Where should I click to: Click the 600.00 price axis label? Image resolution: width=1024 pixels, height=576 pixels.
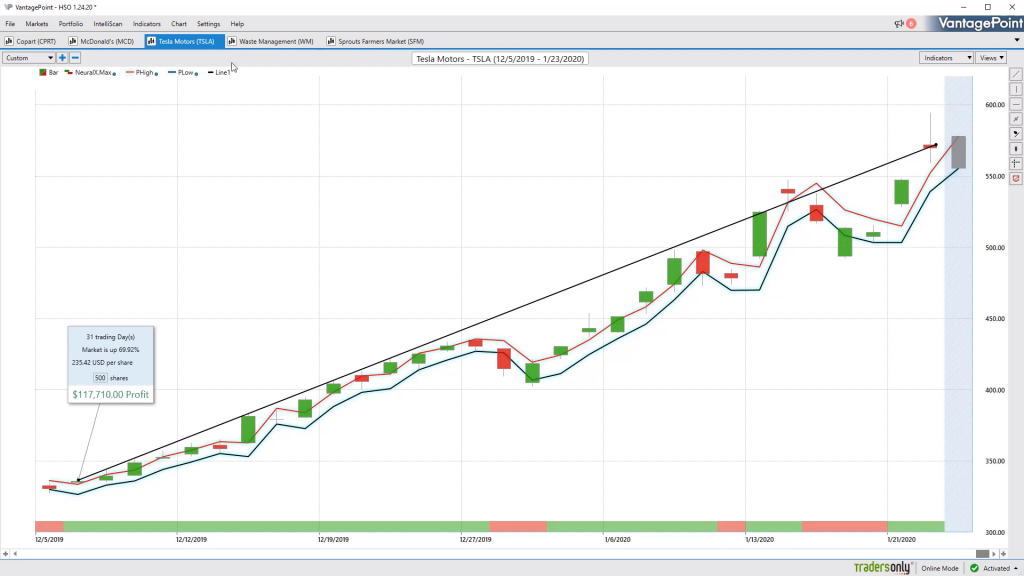pyautogui.click(x=995, y=104)
